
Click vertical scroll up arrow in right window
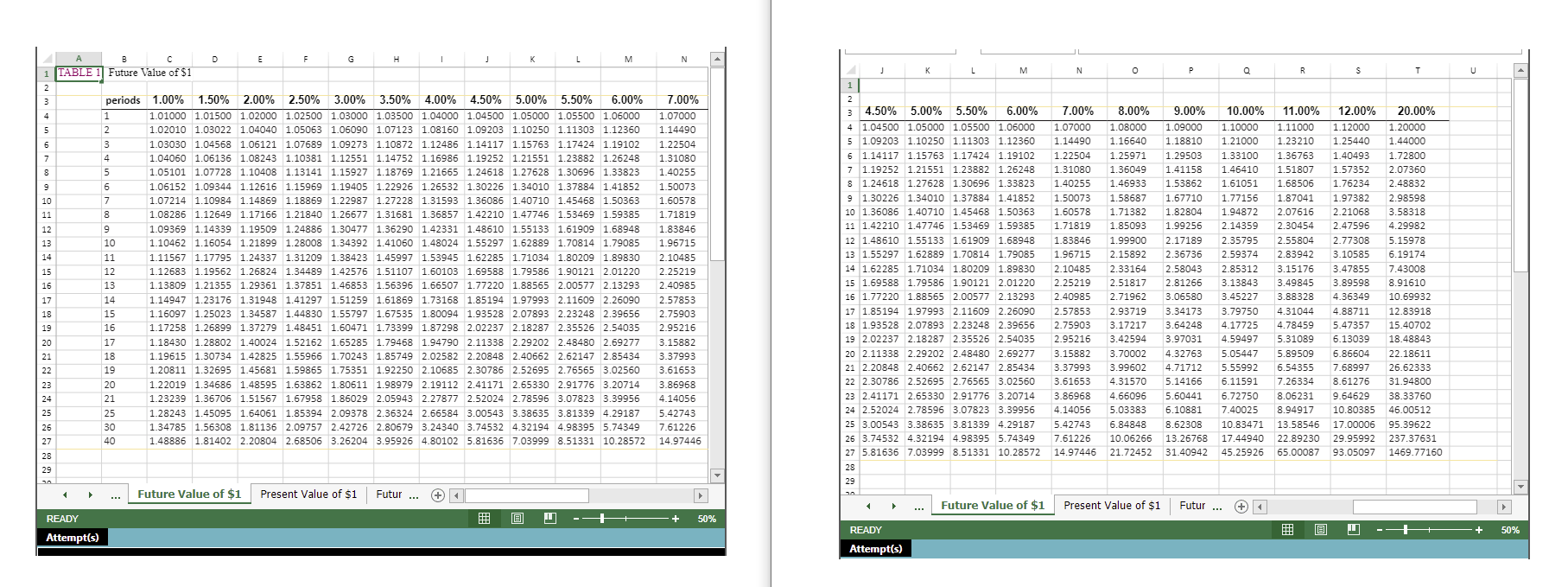(x=1521, y=70)
